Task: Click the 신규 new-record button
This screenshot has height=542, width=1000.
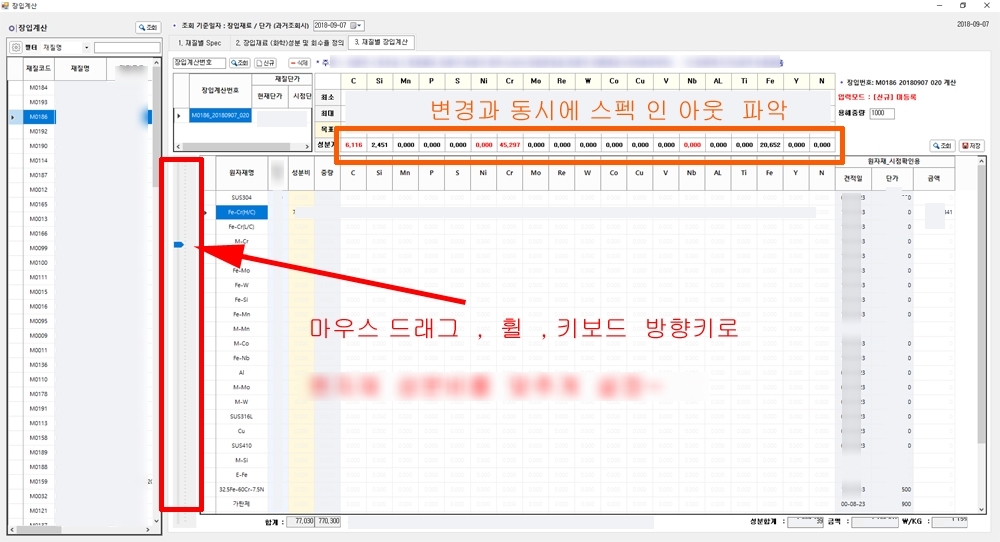Action: [x=265, y=62]
